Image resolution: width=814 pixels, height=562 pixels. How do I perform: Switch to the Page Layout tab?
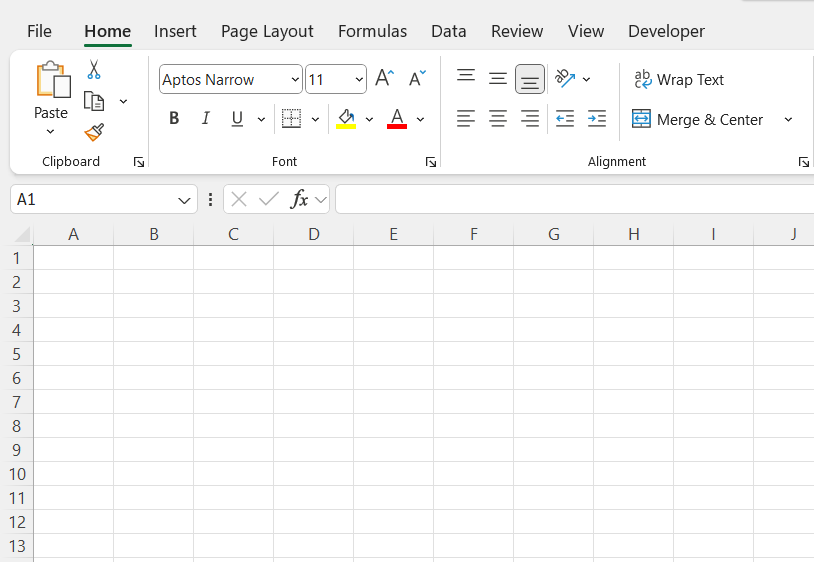coord(267,31)
